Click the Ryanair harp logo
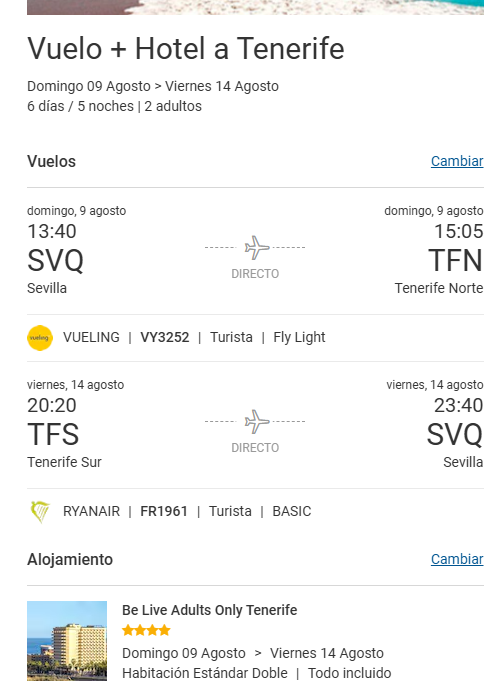Image resolution: width=498 pixels, height=692 pixels. (x=40, y=511)
